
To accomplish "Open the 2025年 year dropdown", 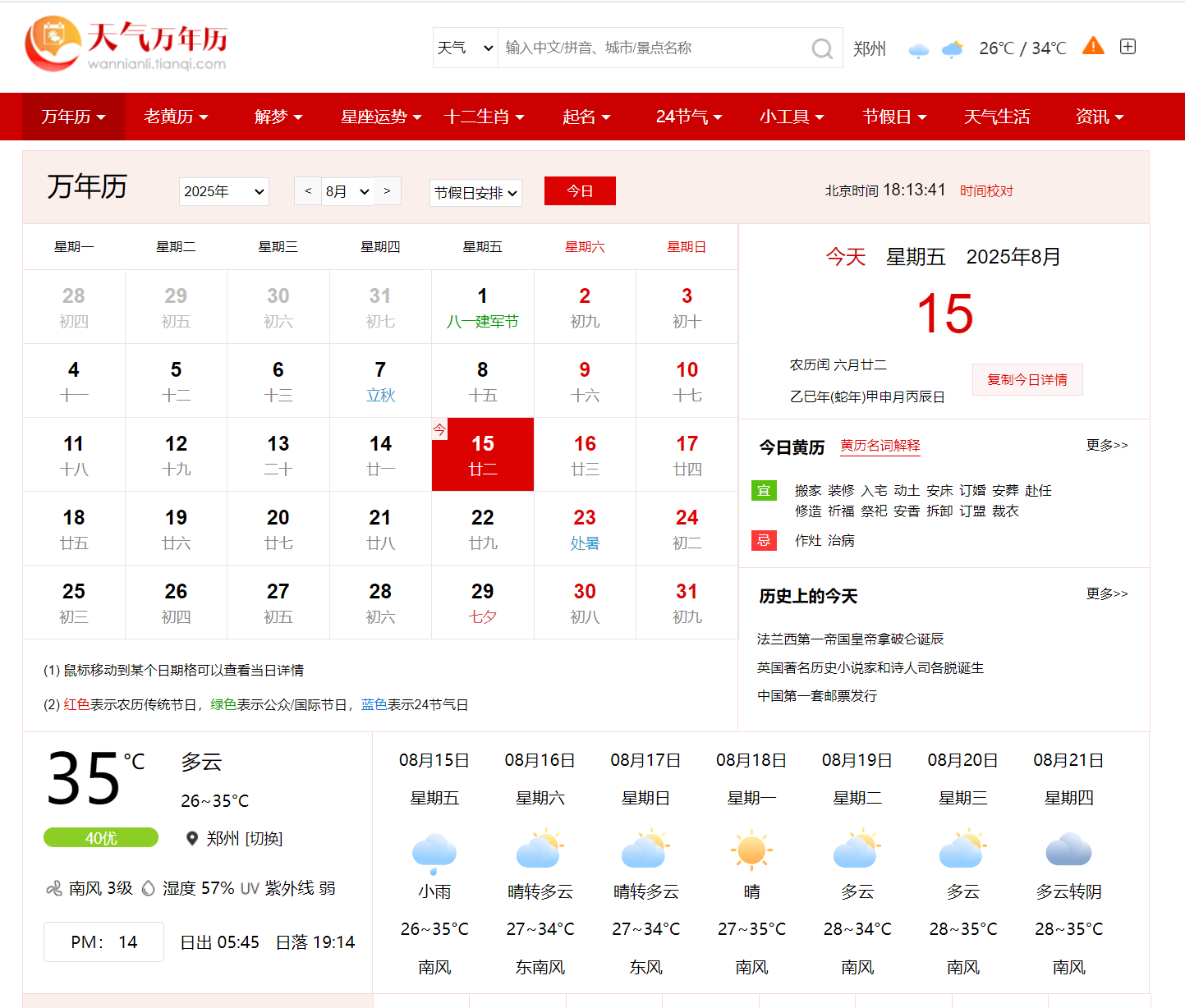I will [224, 191].
